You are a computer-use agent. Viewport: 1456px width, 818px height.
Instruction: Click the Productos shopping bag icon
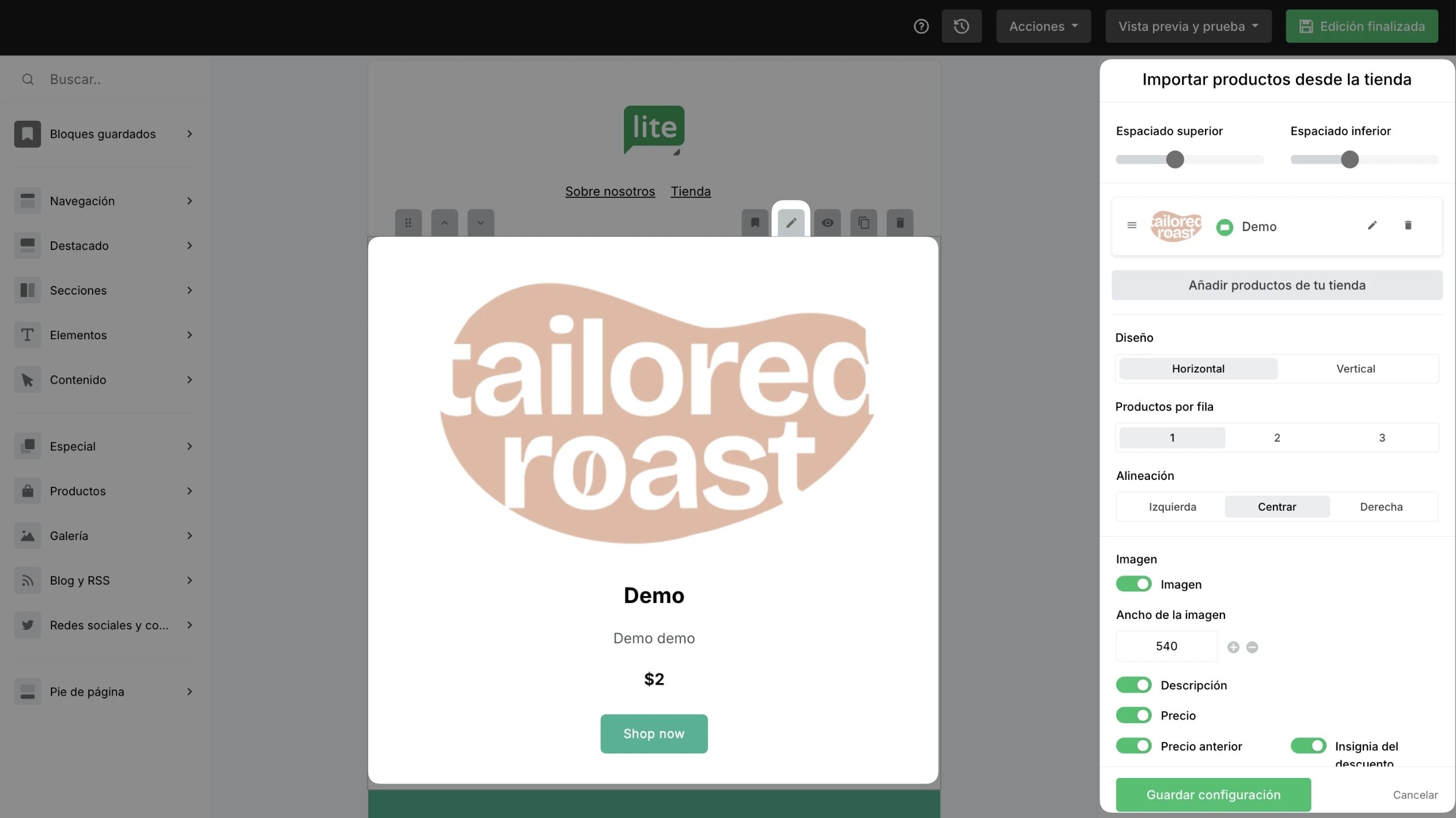27,491
